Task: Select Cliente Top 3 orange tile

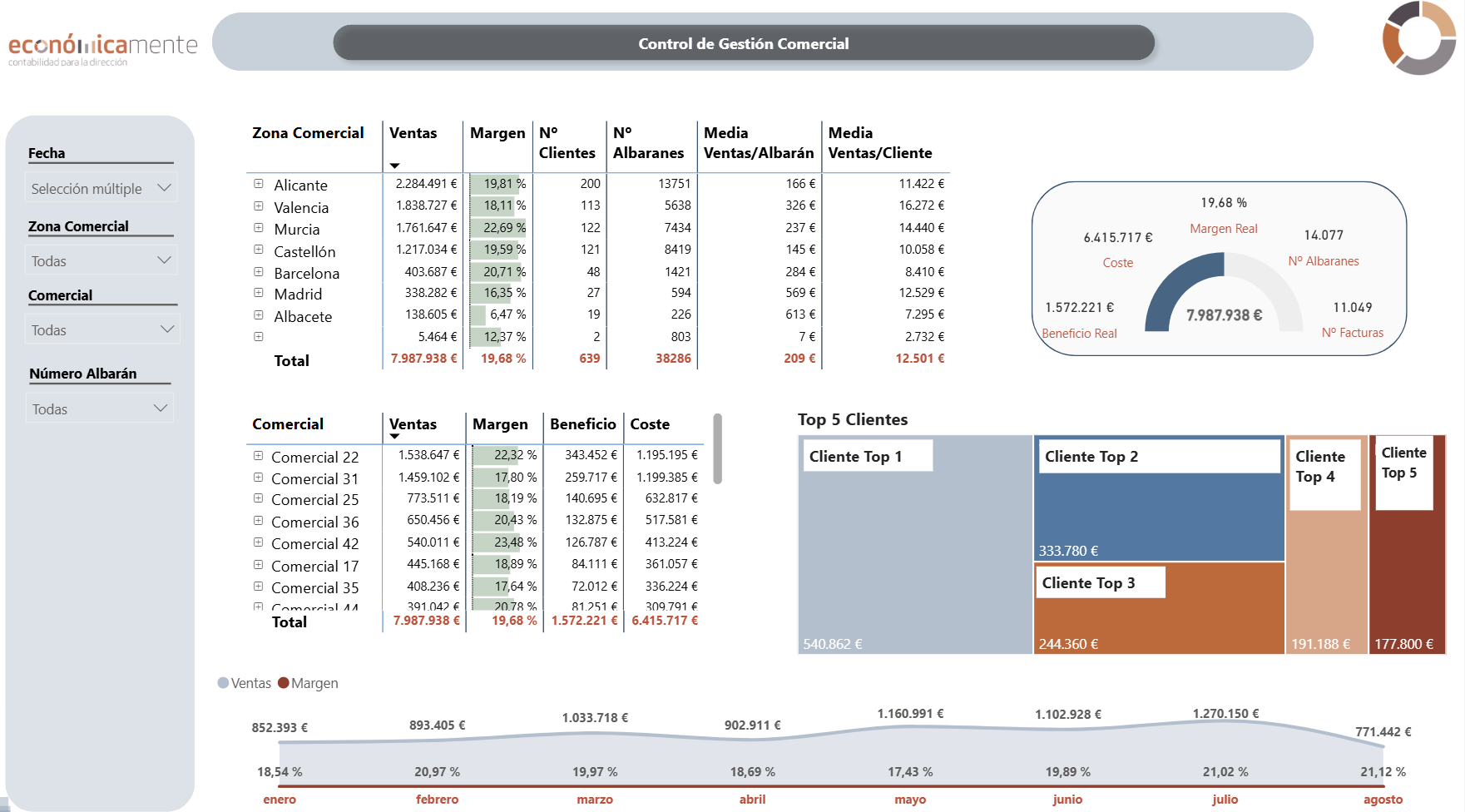Action: point(1160,608)
